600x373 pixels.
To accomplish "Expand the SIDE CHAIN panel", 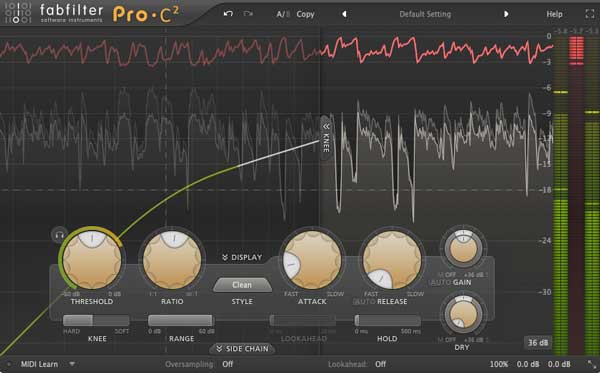I will point(242,349).
